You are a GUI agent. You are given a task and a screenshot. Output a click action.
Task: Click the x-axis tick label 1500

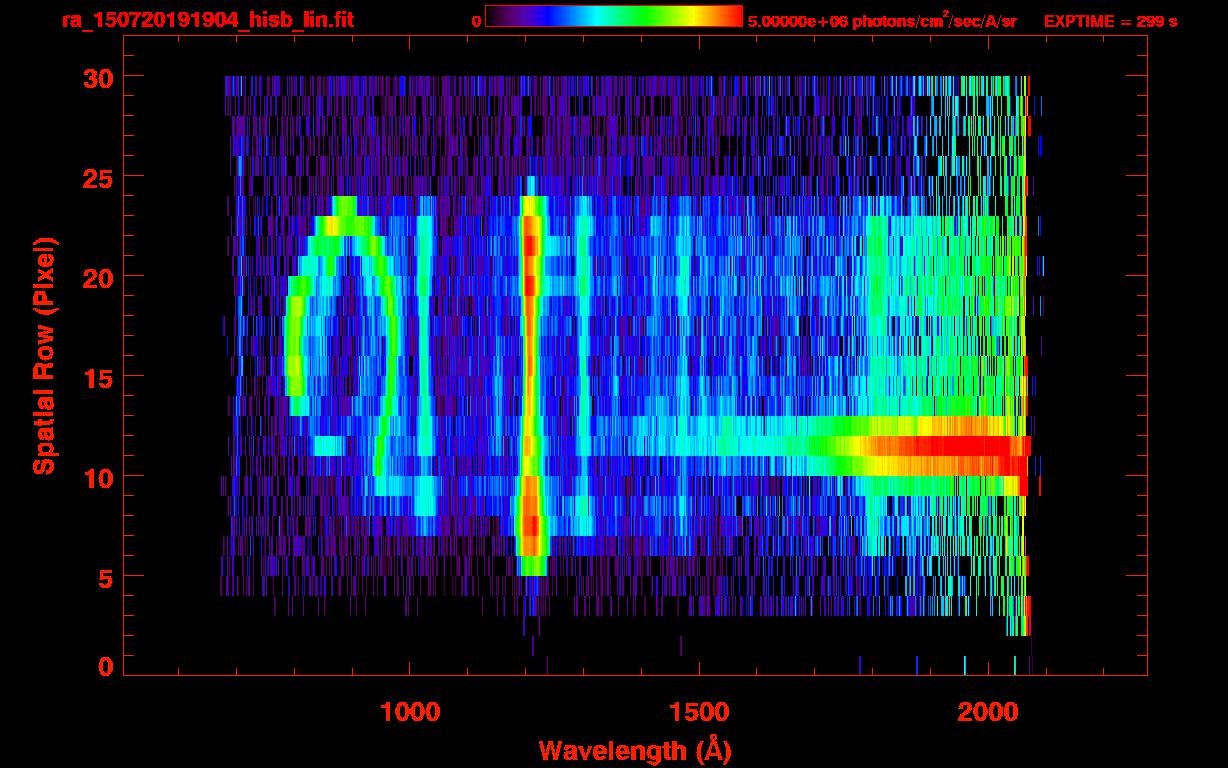pyautogui.click(x=698, y=712)
